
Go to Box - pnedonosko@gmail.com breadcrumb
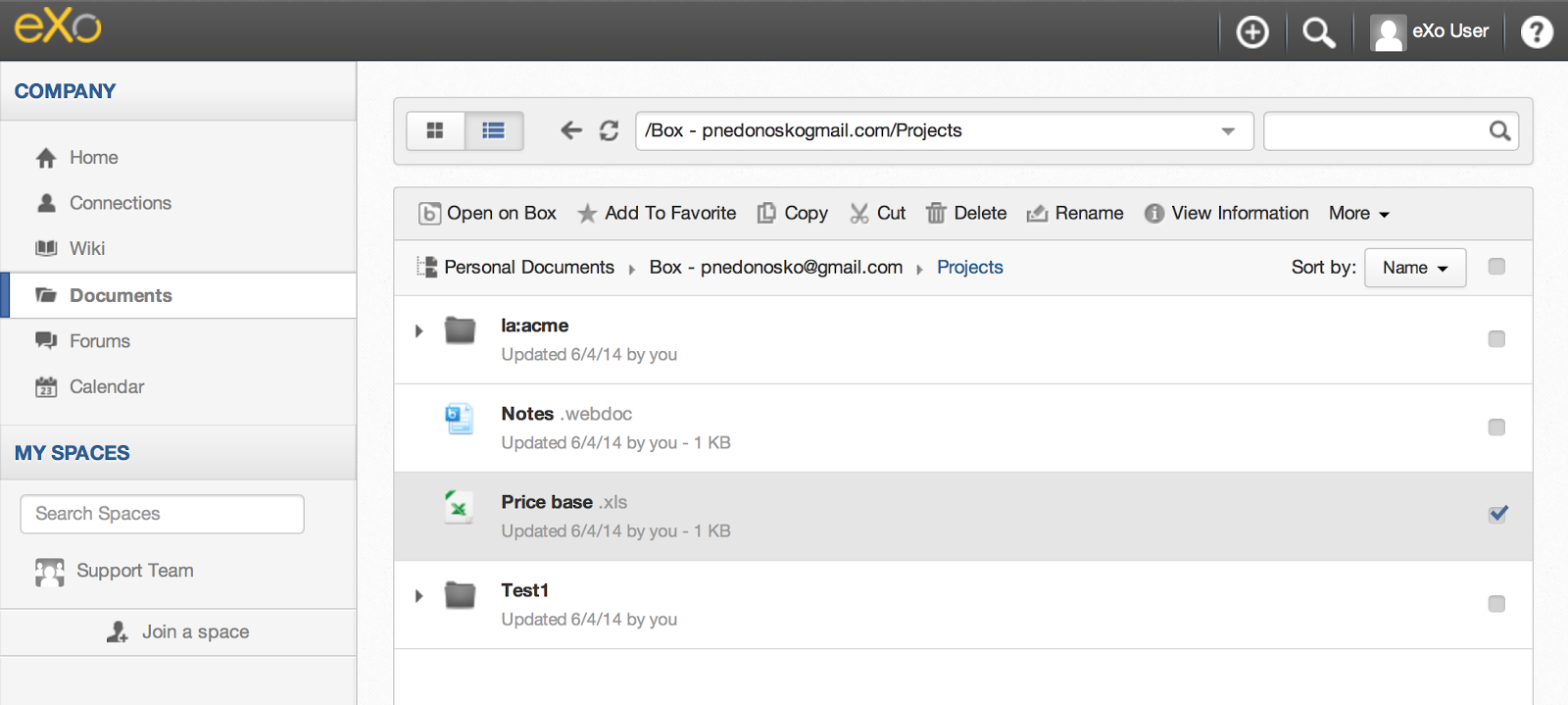(x=776, y=267)
